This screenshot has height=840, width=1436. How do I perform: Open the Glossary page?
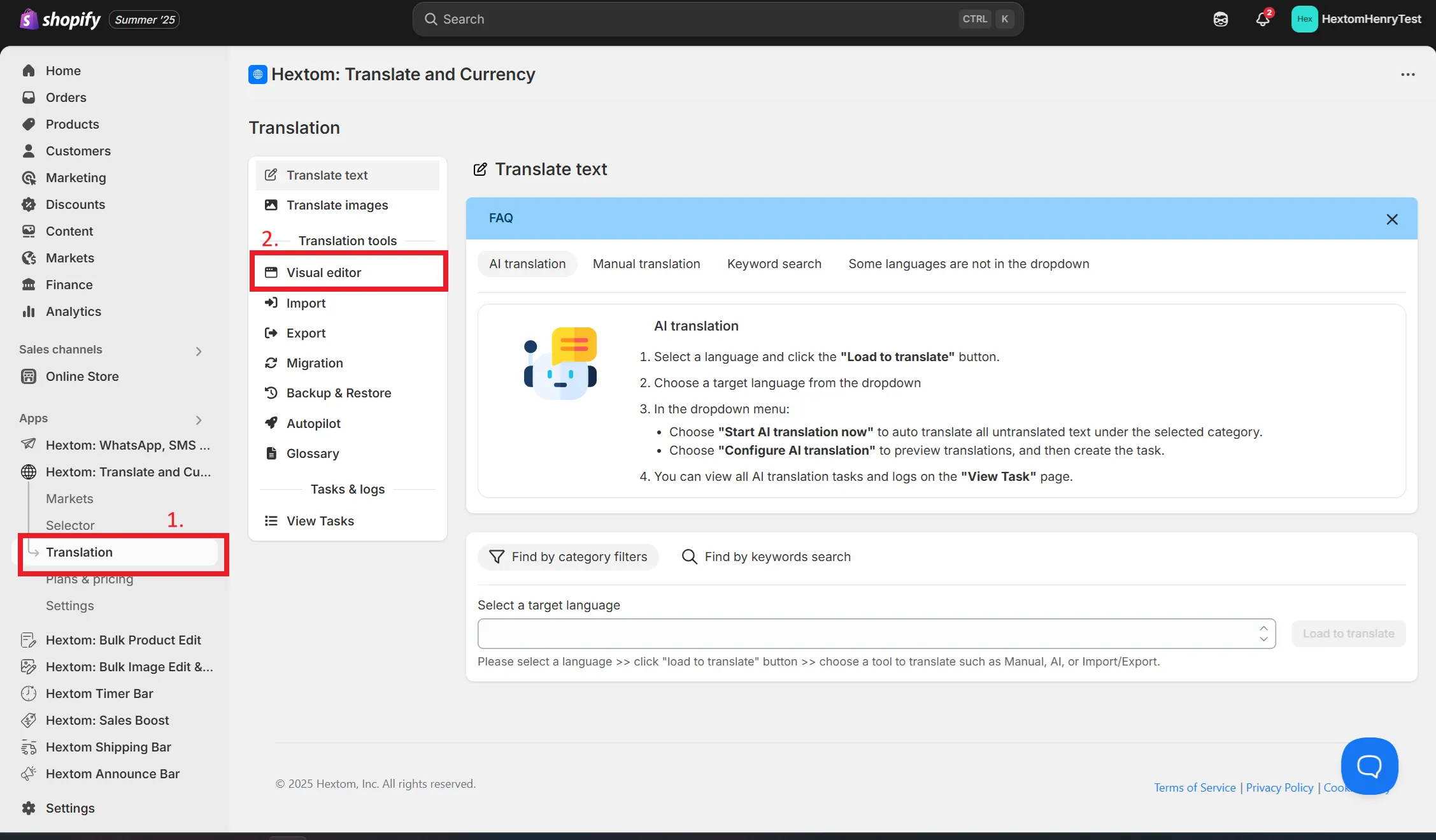(x=348, y=453)
